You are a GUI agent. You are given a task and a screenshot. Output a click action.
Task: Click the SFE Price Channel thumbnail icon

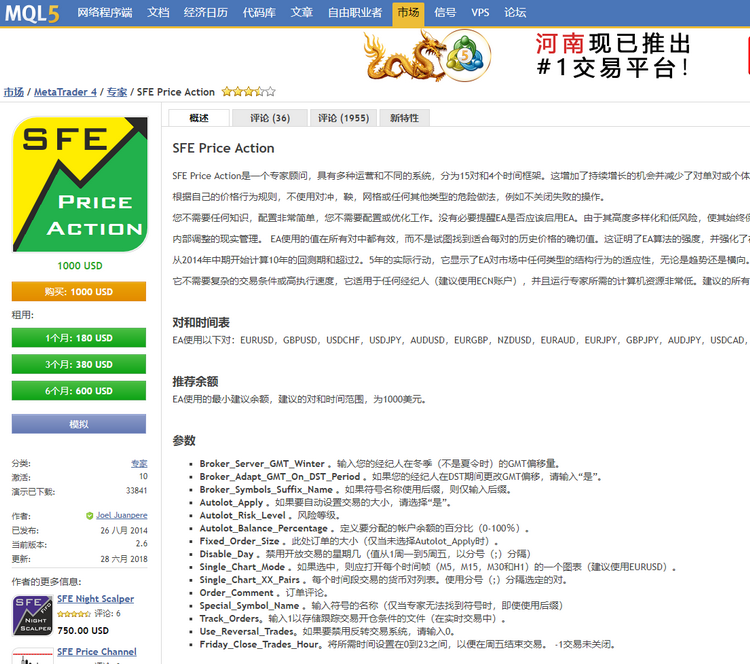tap(32, 656)
